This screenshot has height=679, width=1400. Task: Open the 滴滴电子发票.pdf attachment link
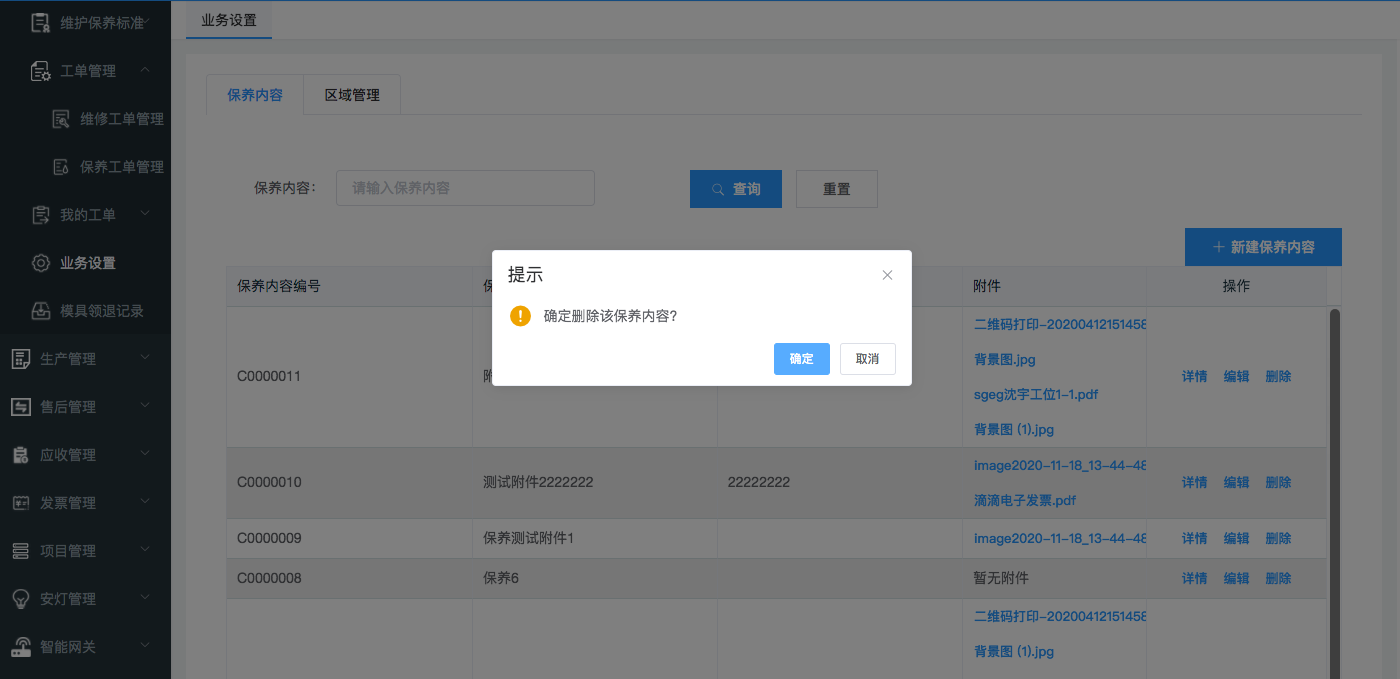point(1025,500)
